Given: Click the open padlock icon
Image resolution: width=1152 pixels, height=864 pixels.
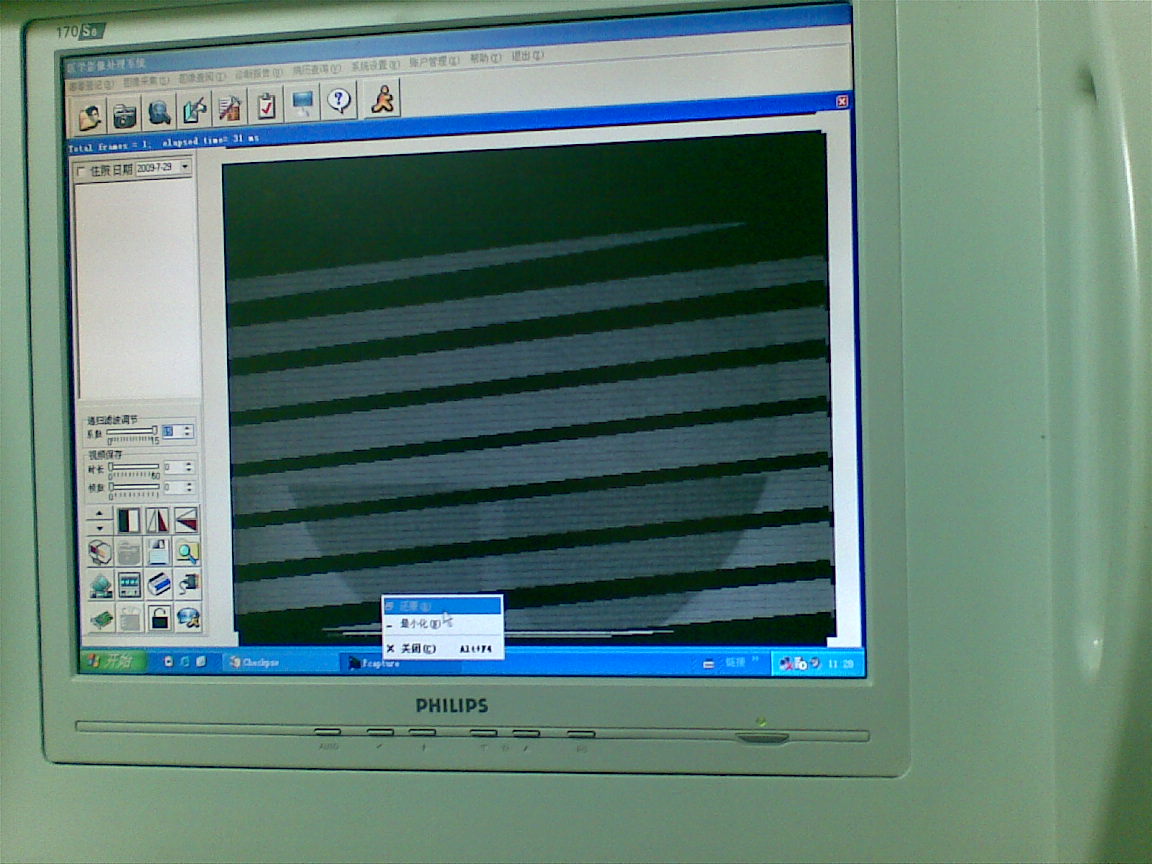Looking at the screenshot, I should tap(158, 617).
